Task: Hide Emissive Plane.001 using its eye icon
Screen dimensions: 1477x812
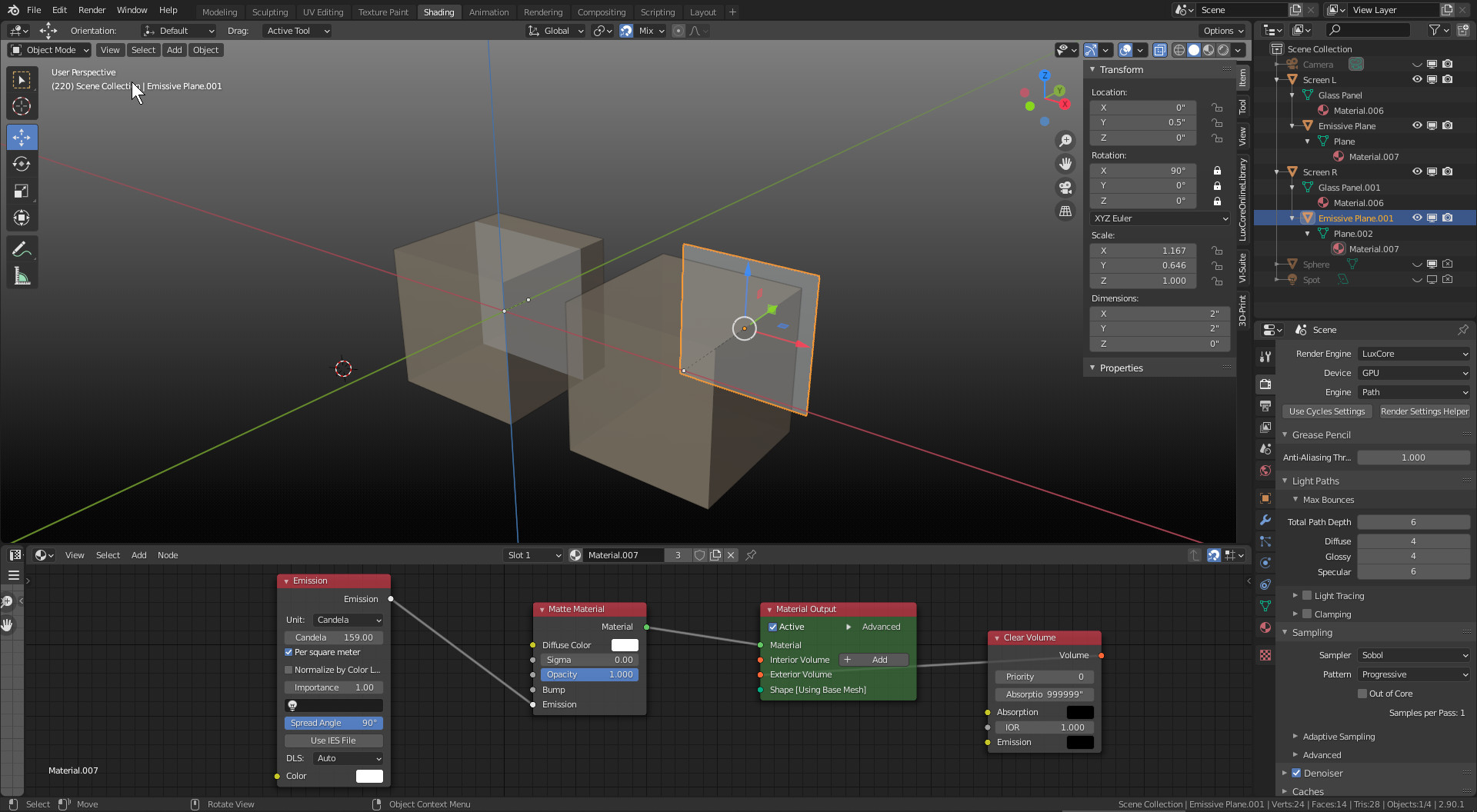Action: [x=1417, y=218]
